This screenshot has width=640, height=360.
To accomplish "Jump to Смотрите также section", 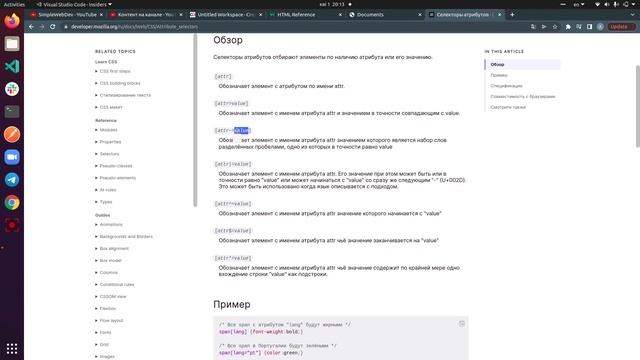I will pos(508,107).
